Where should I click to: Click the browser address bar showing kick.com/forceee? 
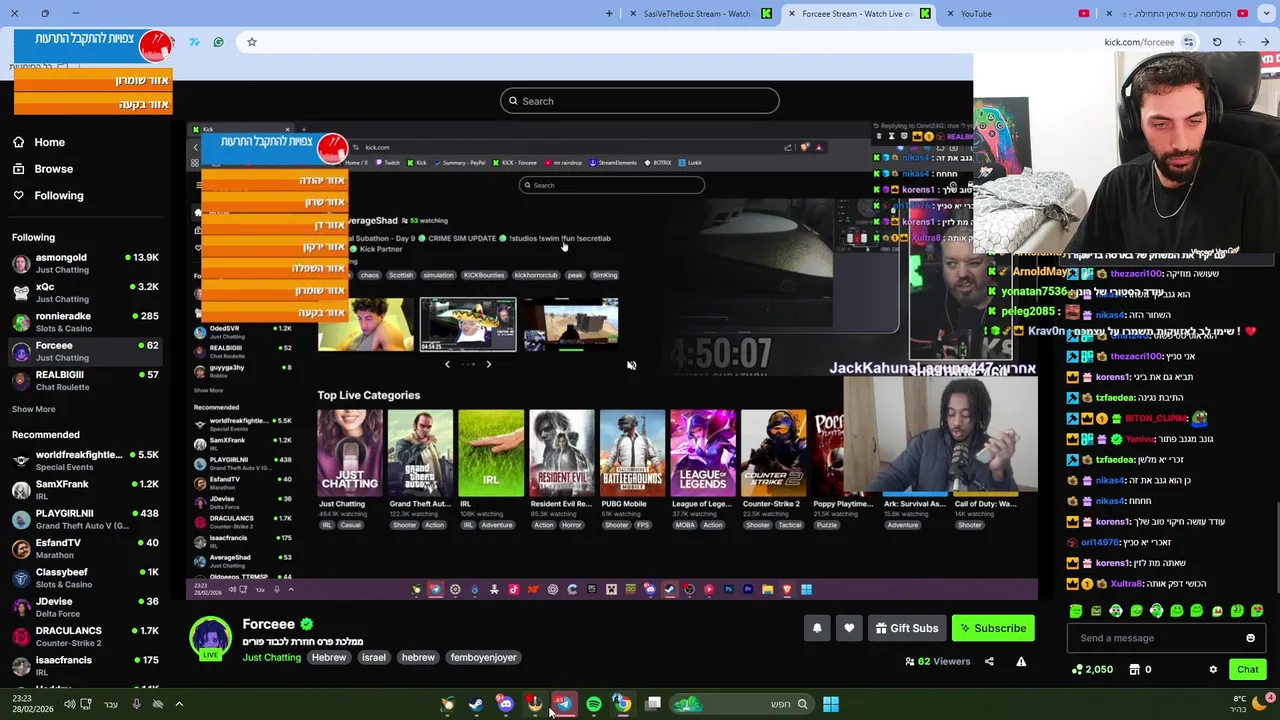pyautogui.click(x=1139, y=43)
